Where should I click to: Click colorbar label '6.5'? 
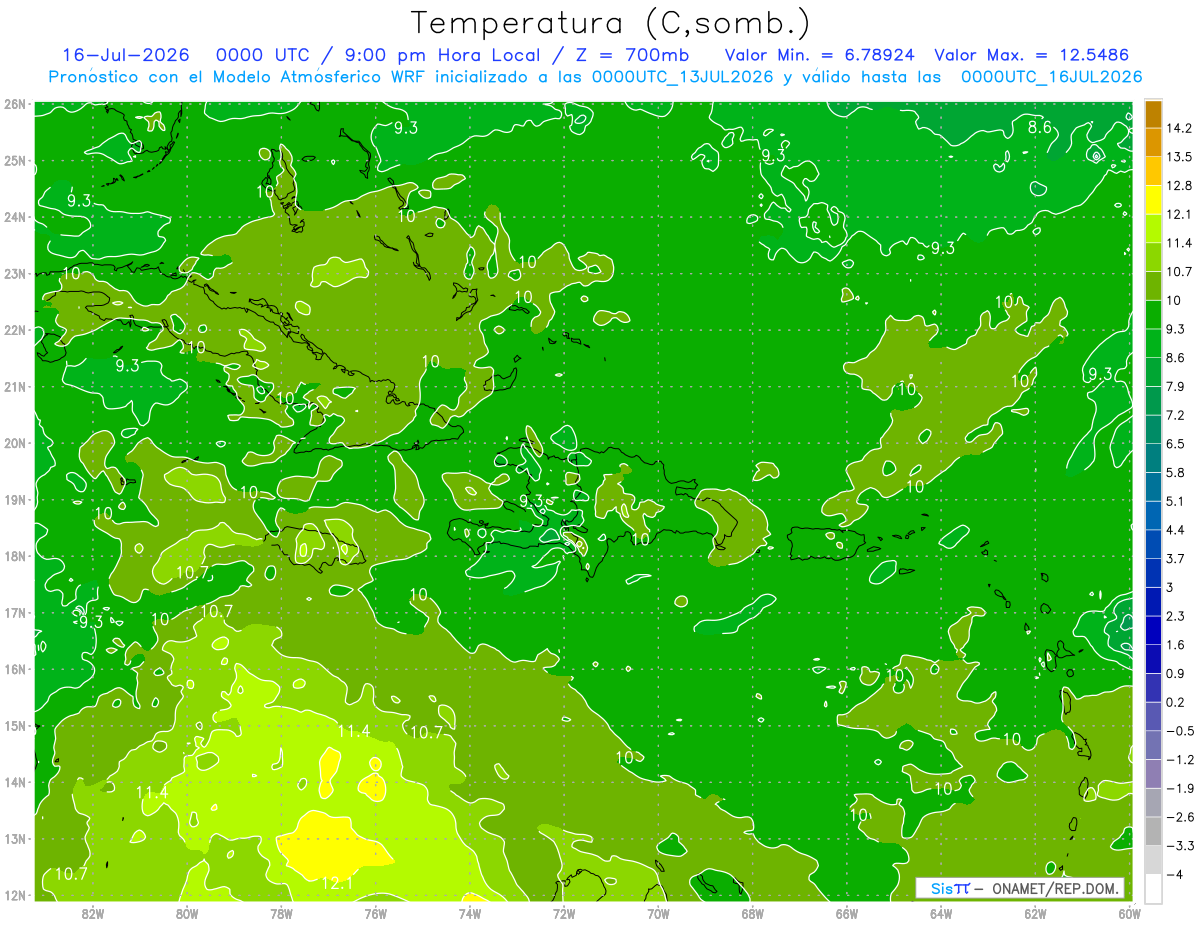tap(1176, 444)
